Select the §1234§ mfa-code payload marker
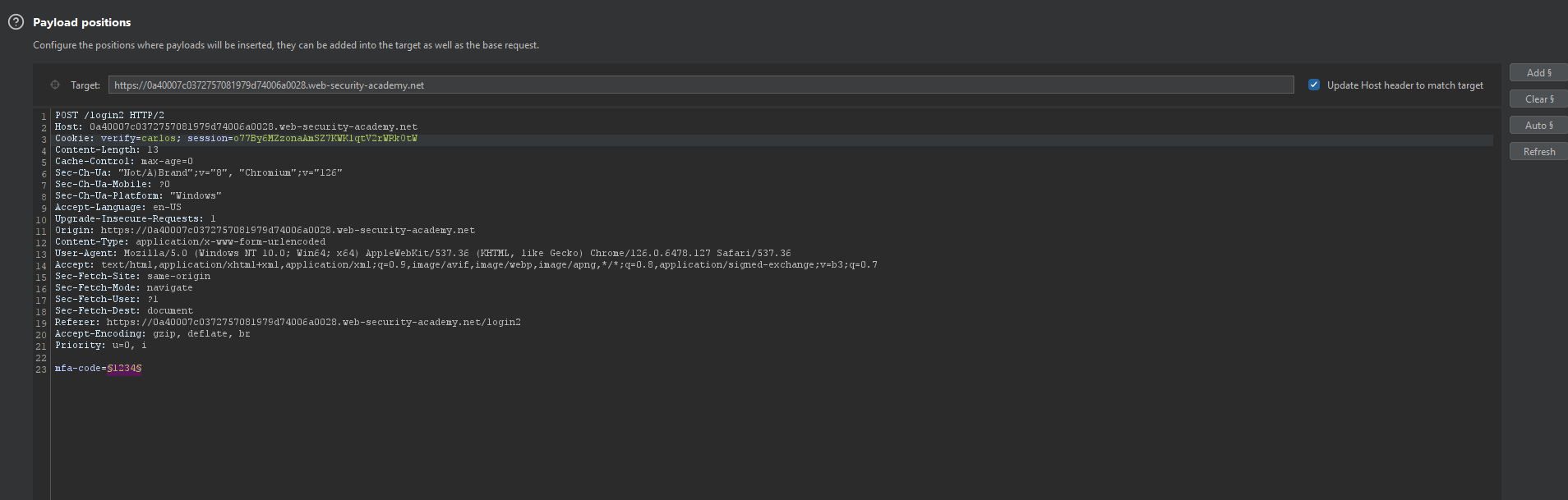 (x=124, y=369)
